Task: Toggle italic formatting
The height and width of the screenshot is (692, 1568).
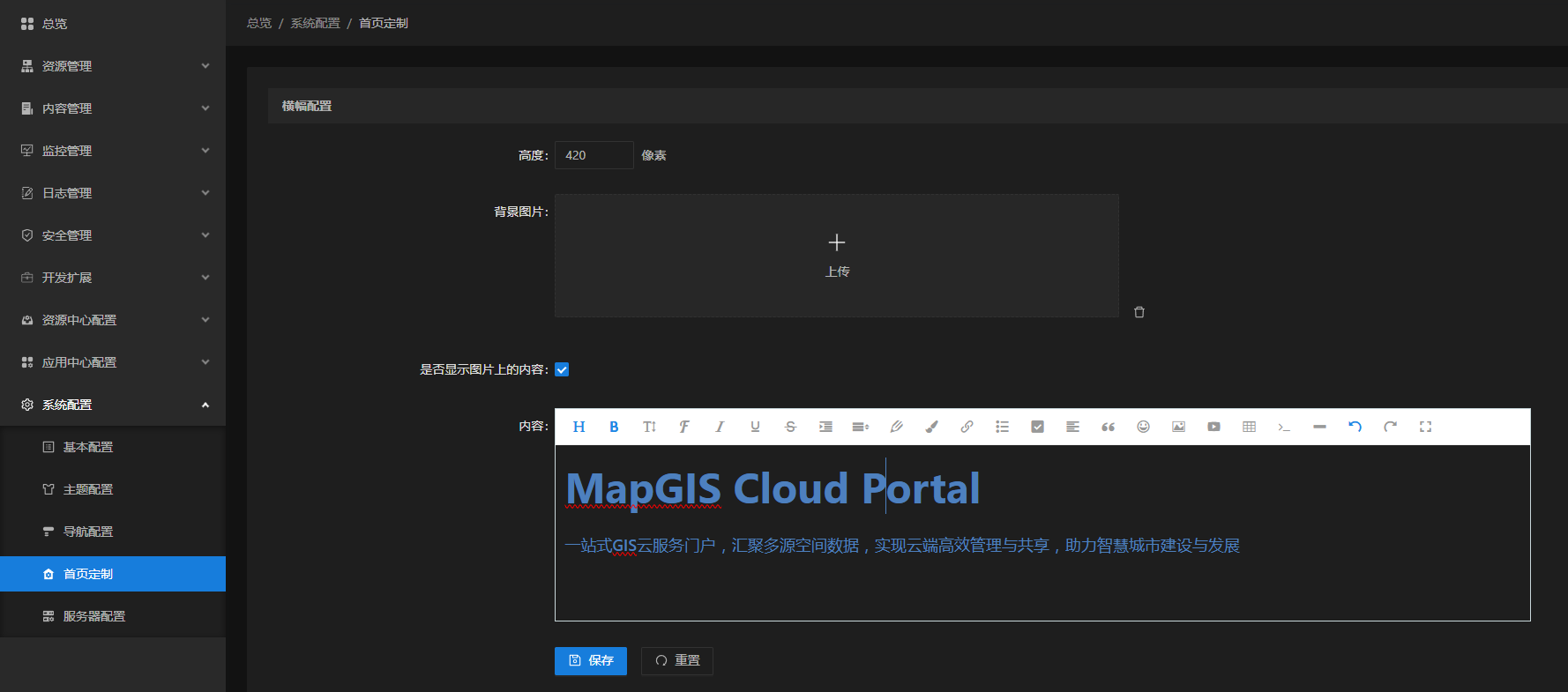Action: (720, 427)
